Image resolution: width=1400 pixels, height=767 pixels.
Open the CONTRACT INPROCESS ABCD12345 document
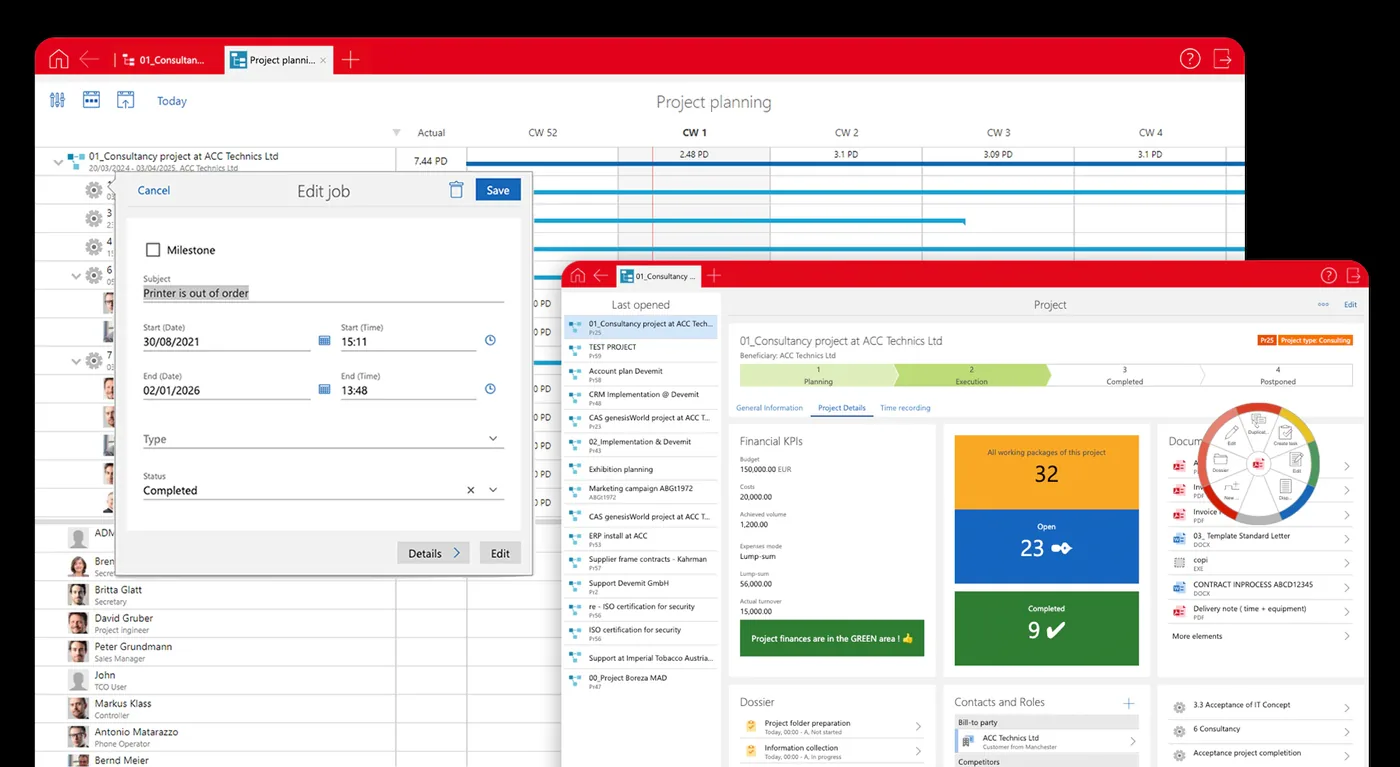[x=1260, y=588]
